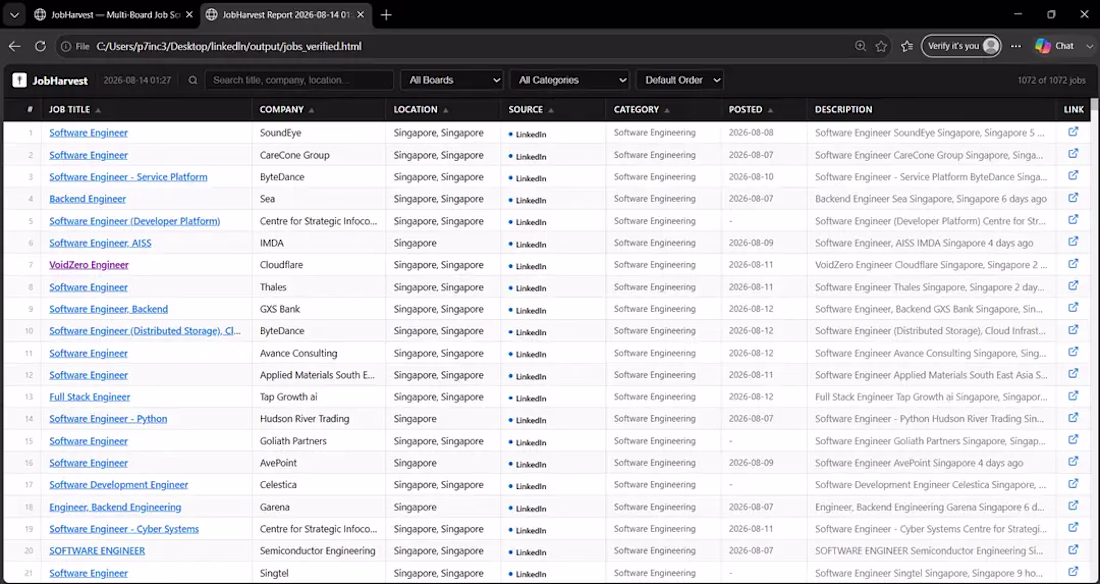
Task: Close the JobHarvest Multi-Board tab
Action: click(x=189, y=15)
